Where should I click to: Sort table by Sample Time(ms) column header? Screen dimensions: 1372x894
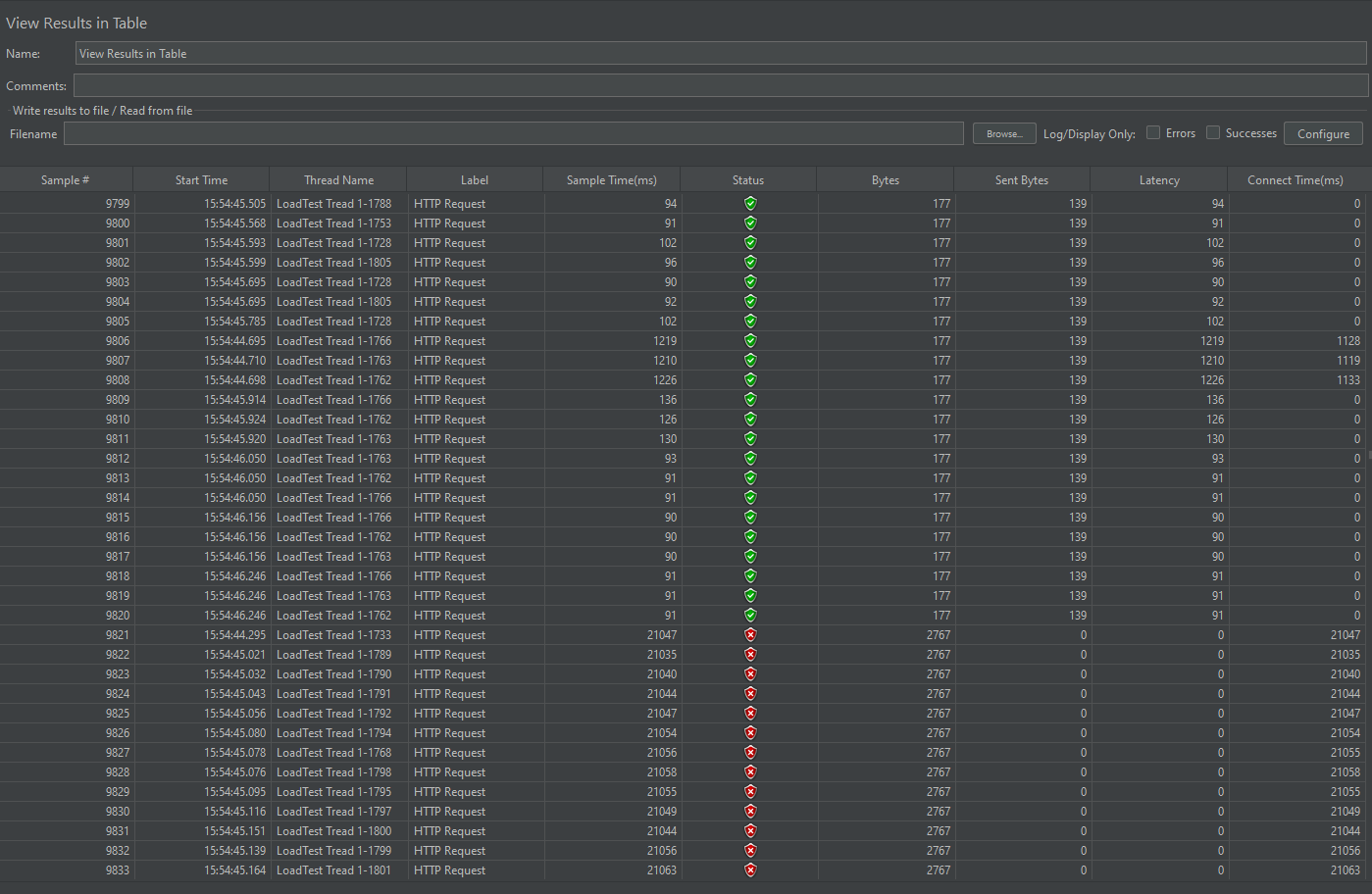pos(611,180)
